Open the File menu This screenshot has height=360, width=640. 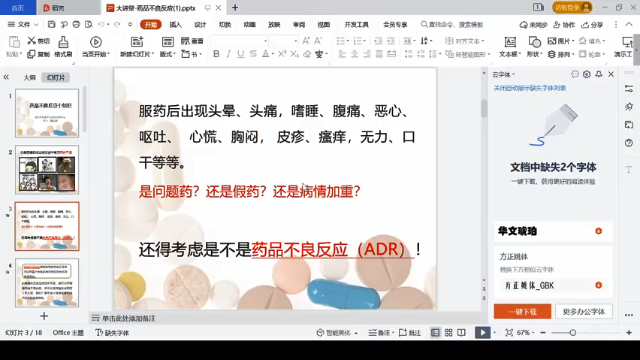tap(23, 24)
